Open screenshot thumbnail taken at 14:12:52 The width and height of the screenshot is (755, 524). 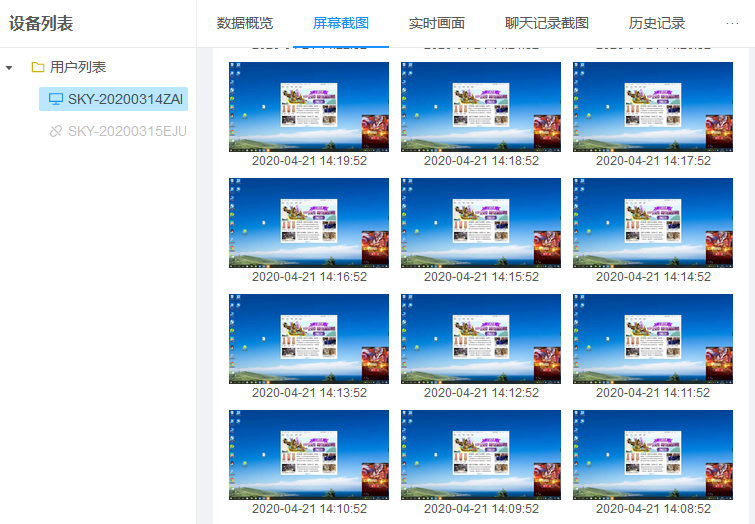(x=481, y=339)
